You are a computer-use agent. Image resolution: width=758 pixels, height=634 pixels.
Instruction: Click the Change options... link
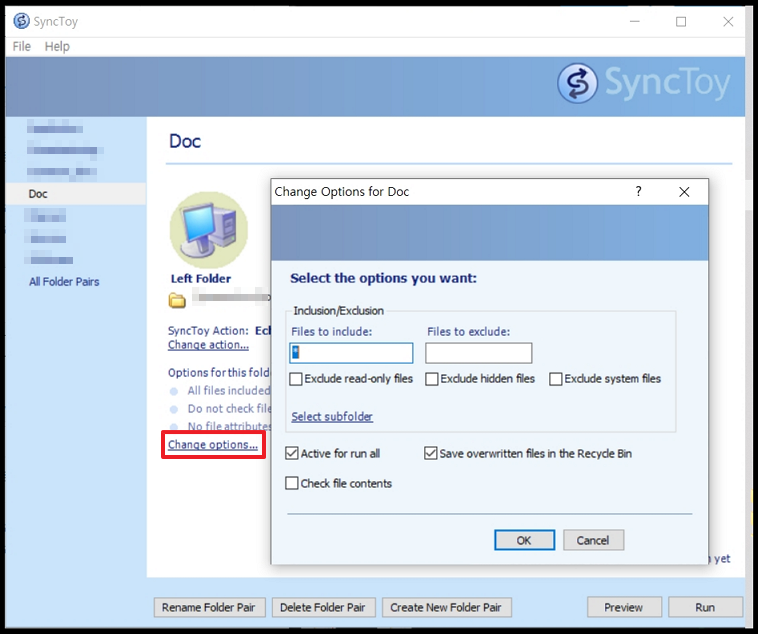[213, 444]
